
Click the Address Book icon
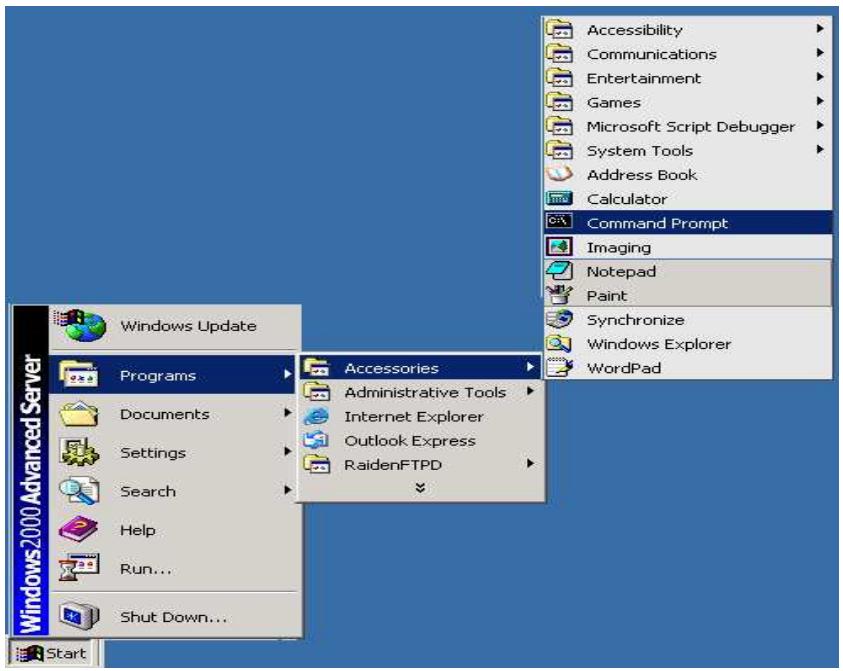[x=559, y=174]
